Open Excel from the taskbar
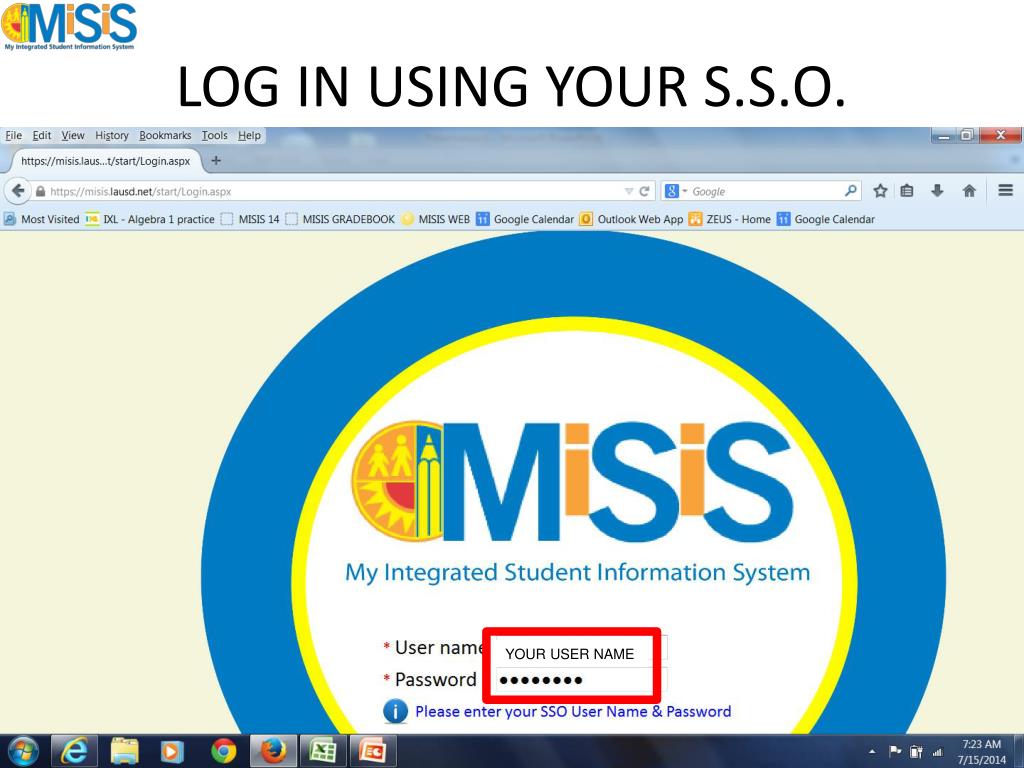The height and width of the screenshot is (768, 1024). coord(323,752)
